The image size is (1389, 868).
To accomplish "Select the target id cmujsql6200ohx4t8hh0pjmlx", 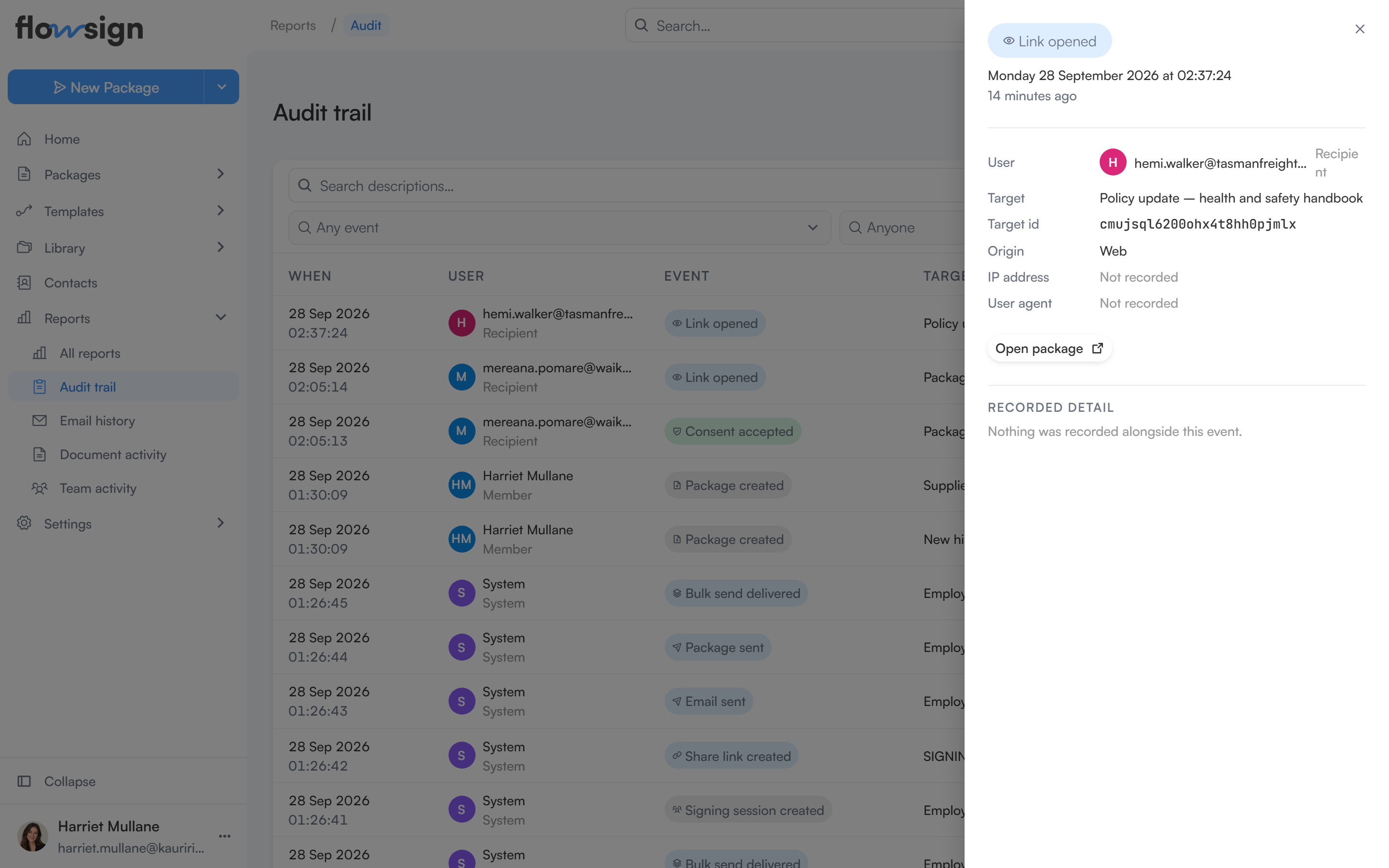I will tap(1198, 224).
